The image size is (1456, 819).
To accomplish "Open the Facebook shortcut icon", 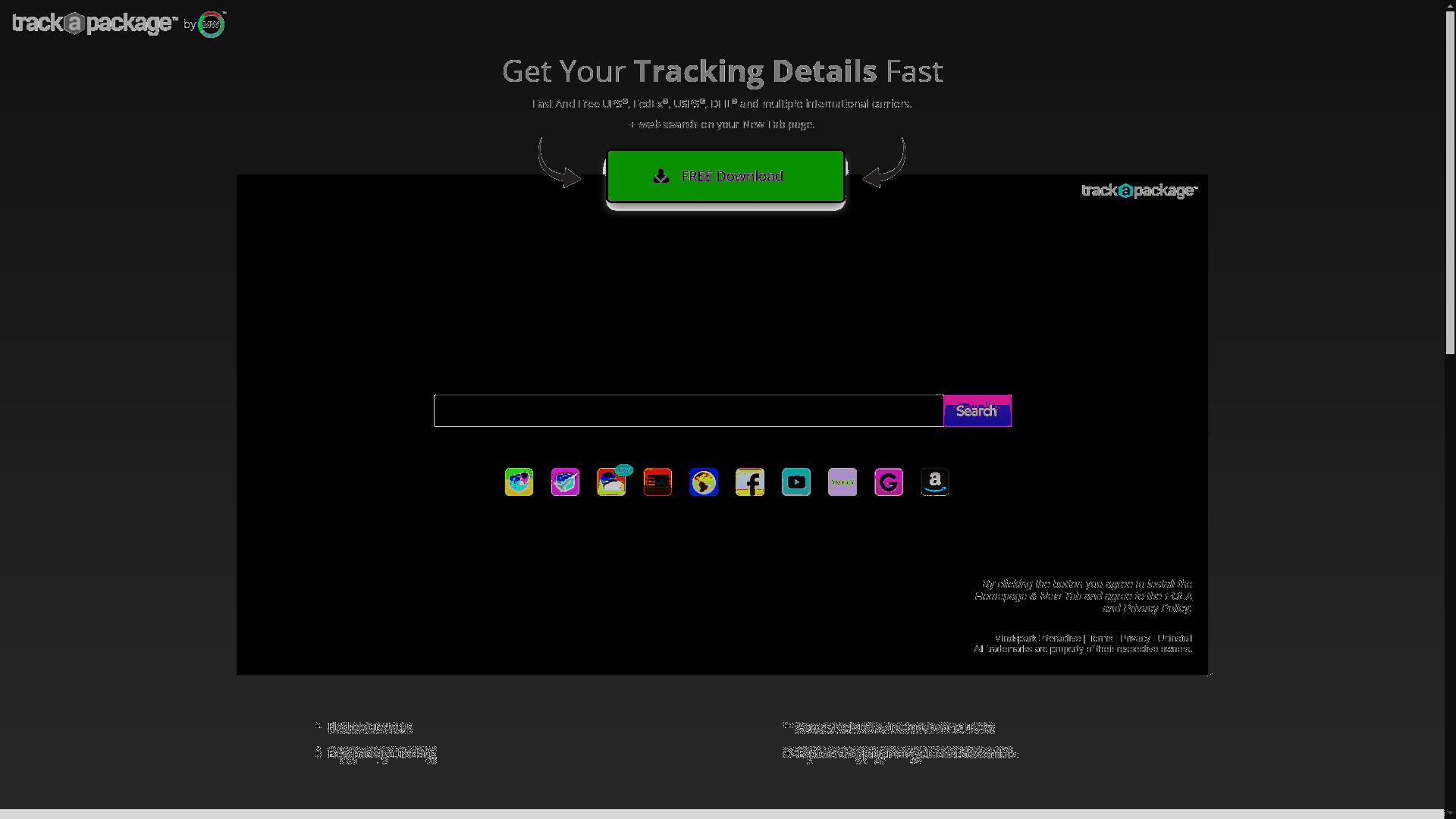I will click(x=751, y=482).
